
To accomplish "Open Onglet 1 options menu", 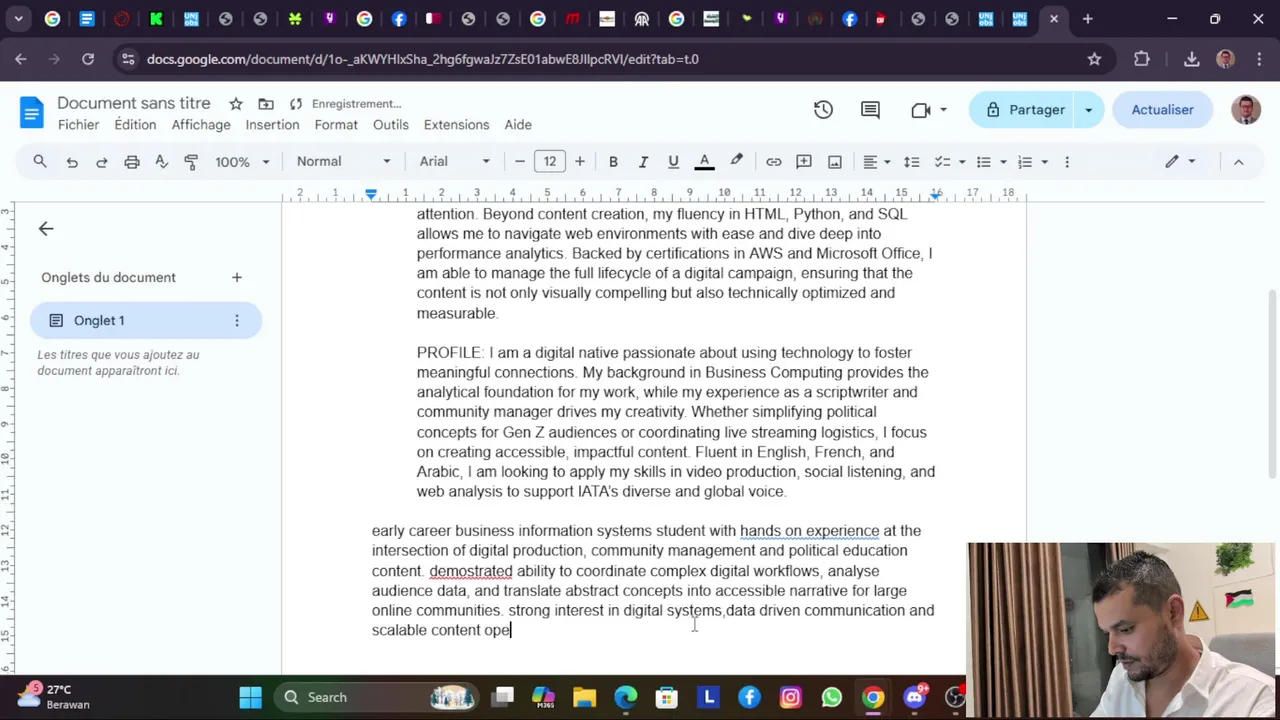I will [237, 320].
